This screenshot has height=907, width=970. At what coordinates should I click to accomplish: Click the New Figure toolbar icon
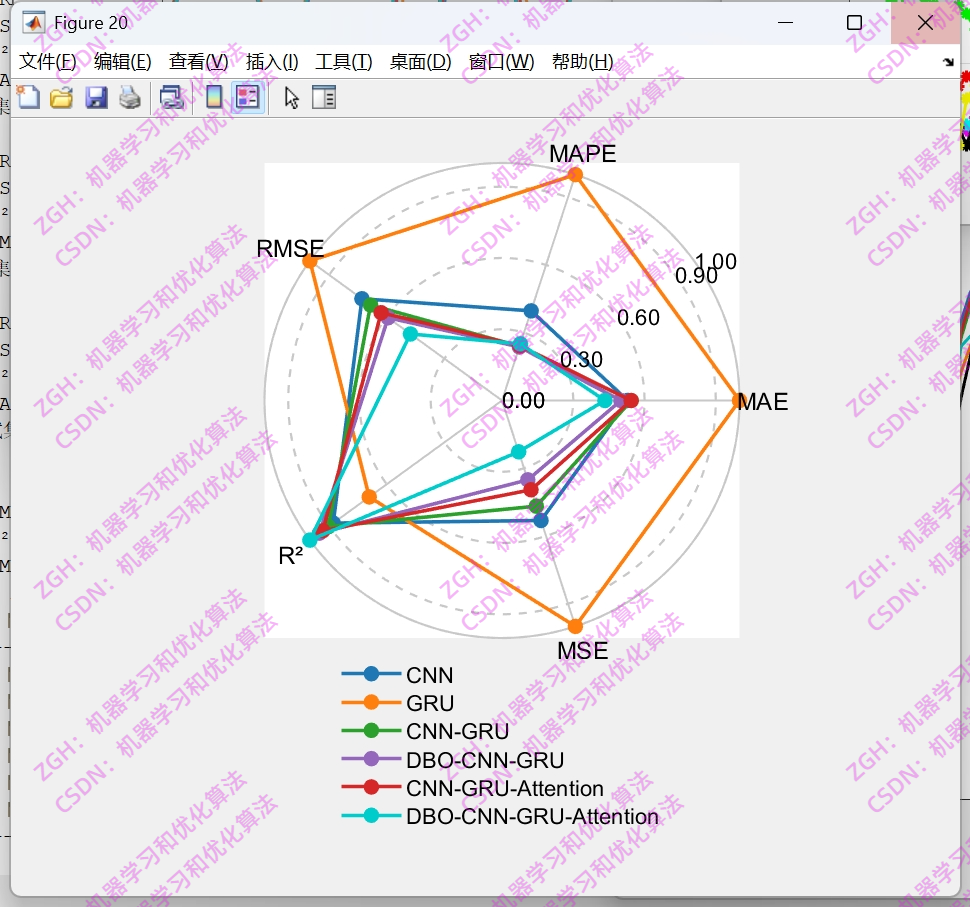[x=28, y=98]
